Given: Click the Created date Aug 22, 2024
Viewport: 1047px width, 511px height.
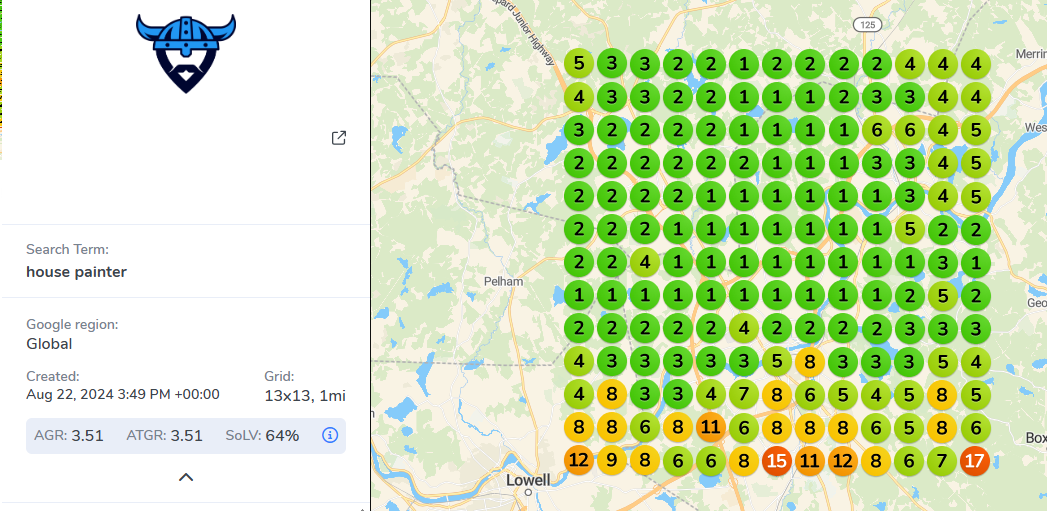Looking at the screenshot, I should point(122,395).
